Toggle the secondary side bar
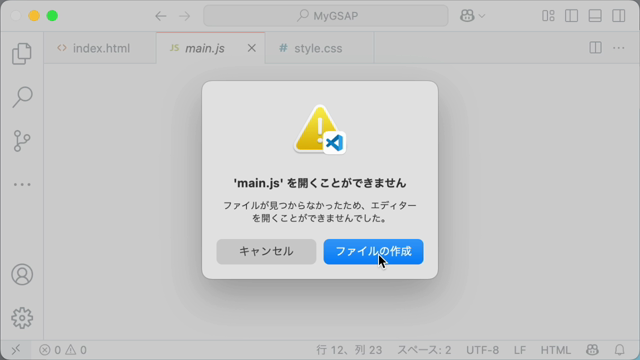This screenshot has height=360, width=640. coord(619,16)
